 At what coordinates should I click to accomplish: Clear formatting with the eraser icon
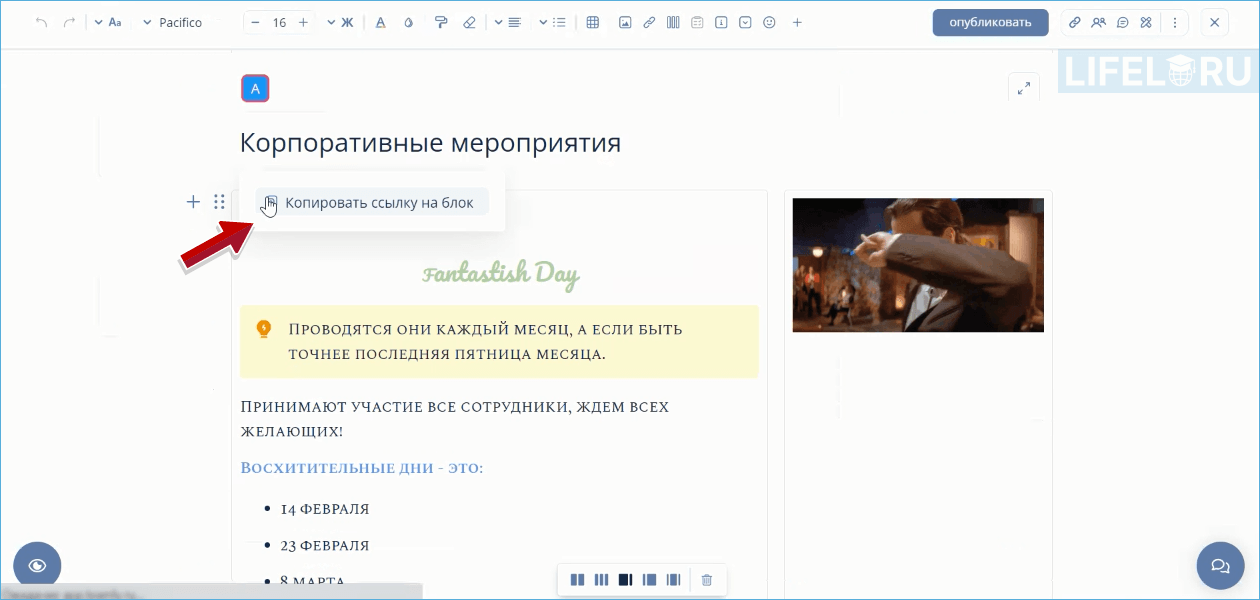pos(470,22)
